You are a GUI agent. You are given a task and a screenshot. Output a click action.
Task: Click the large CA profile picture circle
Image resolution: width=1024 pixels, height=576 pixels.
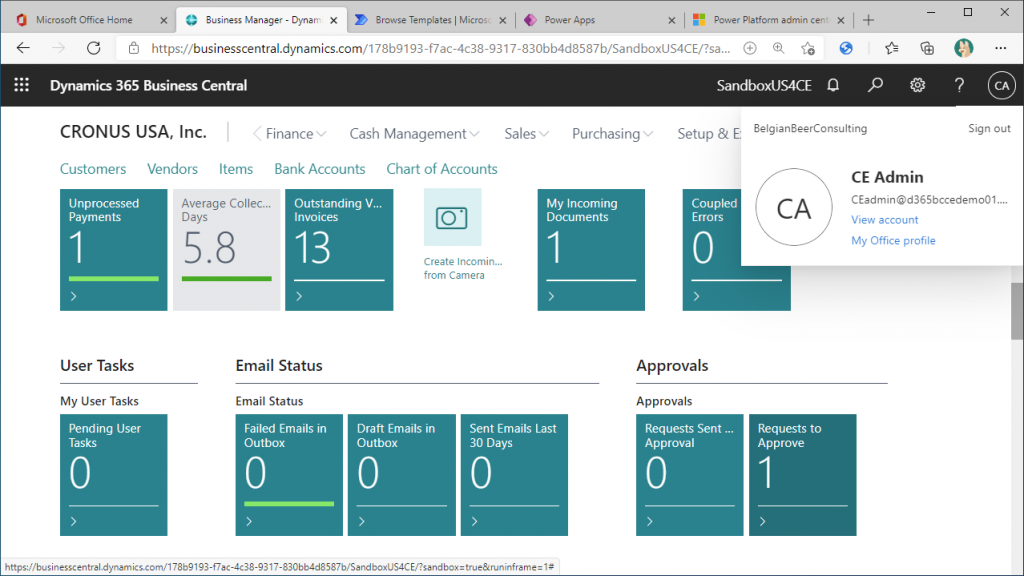[x=793, y=207]
